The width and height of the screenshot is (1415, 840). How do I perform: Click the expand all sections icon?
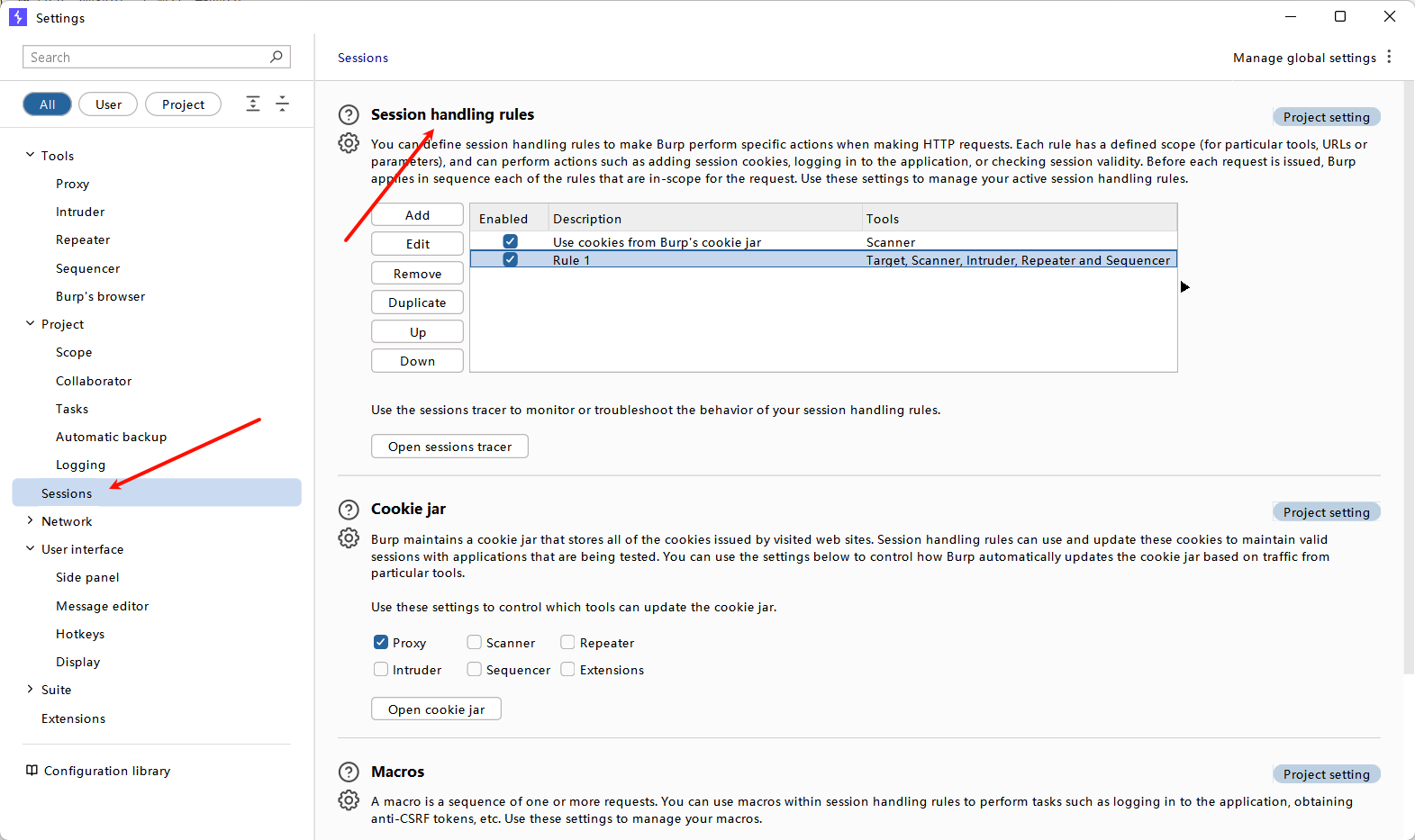click(253, 104)
